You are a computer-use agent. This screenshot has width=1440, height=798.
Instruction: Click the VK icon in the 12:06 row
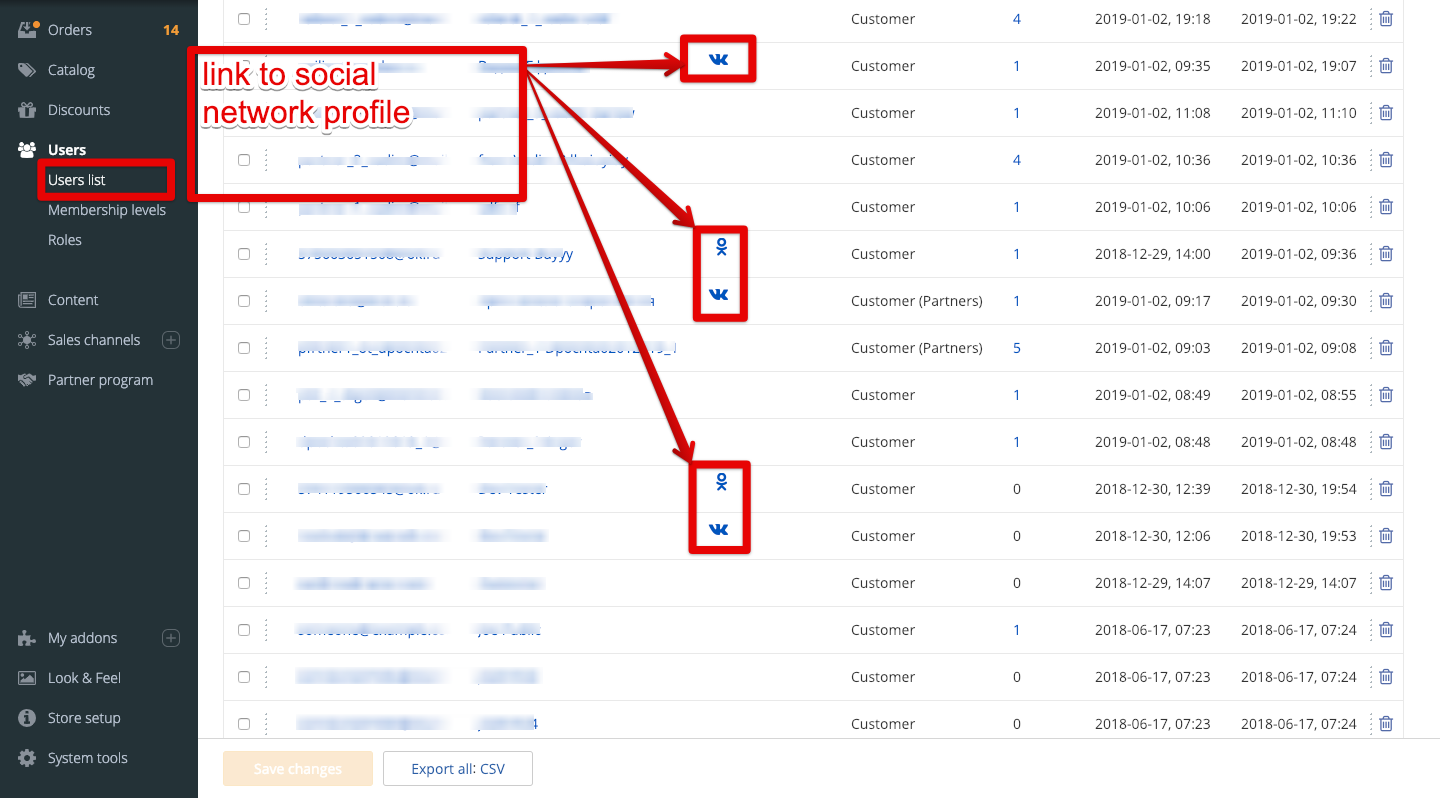coord(718,530)
